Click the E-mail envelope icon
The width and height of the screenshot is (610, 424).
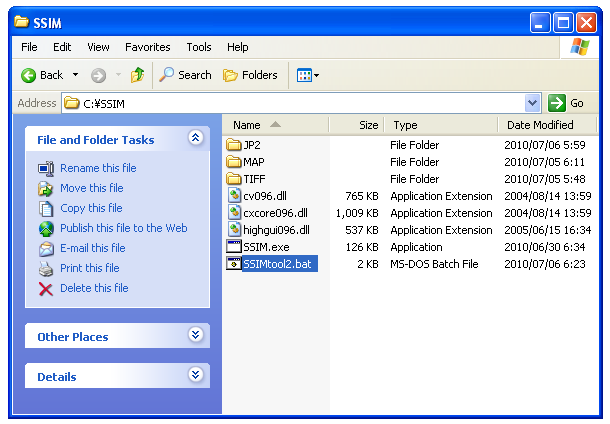coord(46,249)
